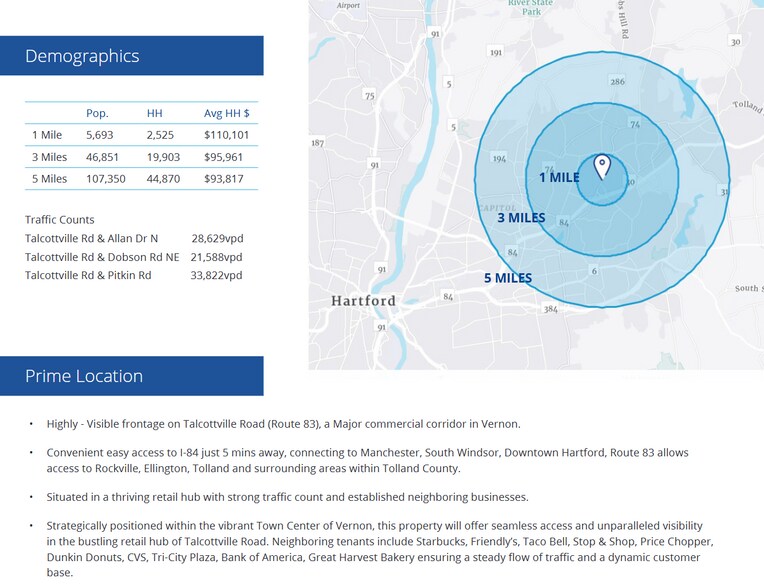Click the Hartford city label on map
Viewport: 764px width, 588px height.
(363, 300)
